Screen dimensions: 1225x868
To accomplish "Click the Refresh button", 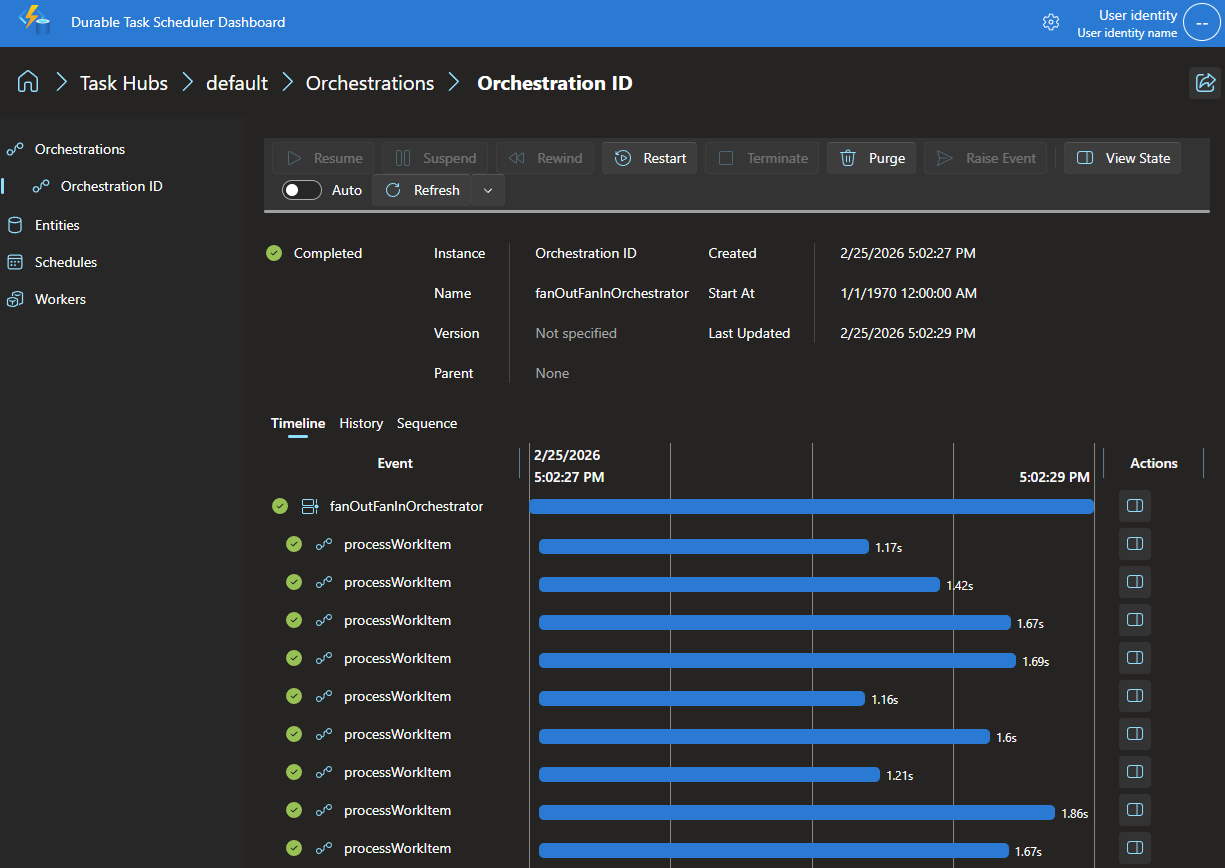I will click(x=421, y=189).
